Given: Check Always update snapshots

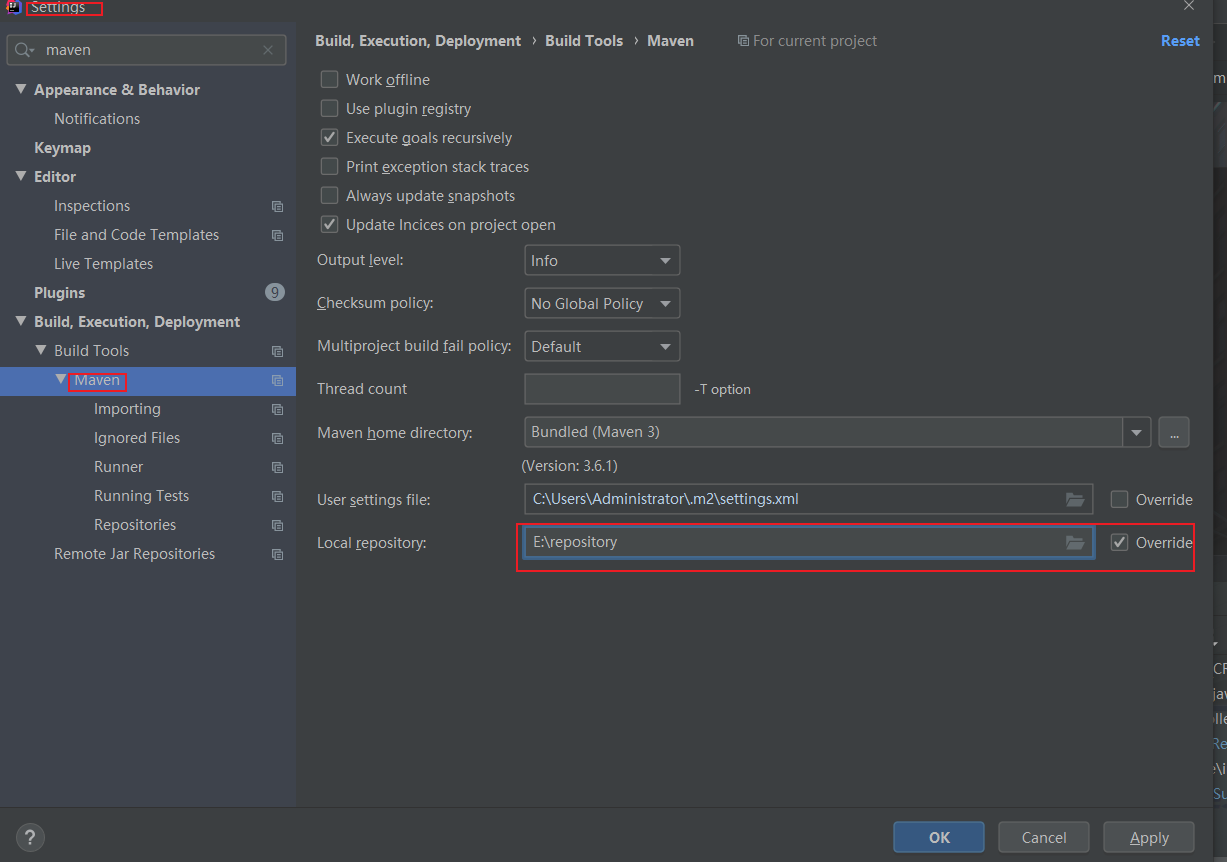Looking at the screenshot, I should tap(329, 195).
